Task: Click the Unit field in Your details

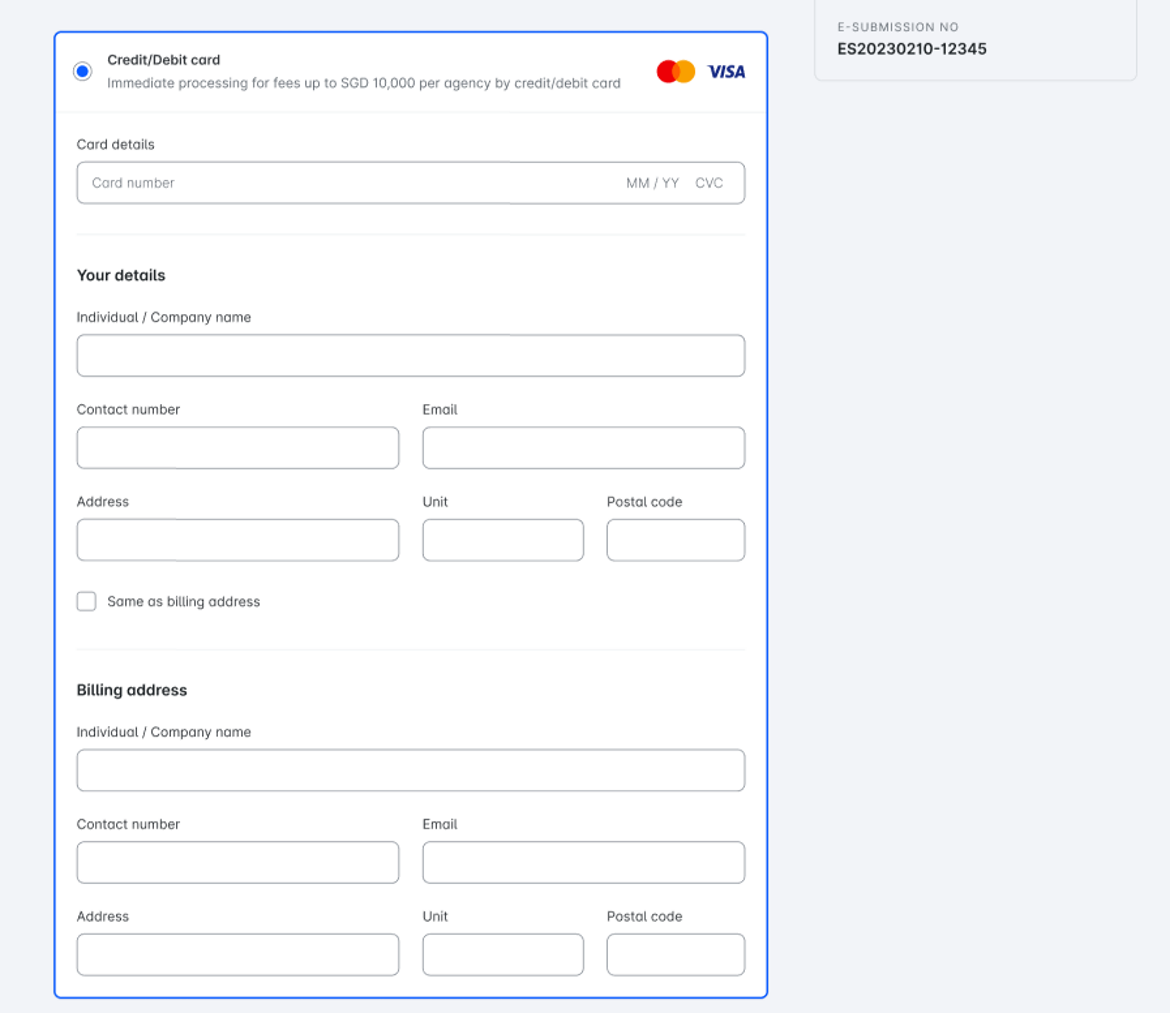Action: pos(502,540)
